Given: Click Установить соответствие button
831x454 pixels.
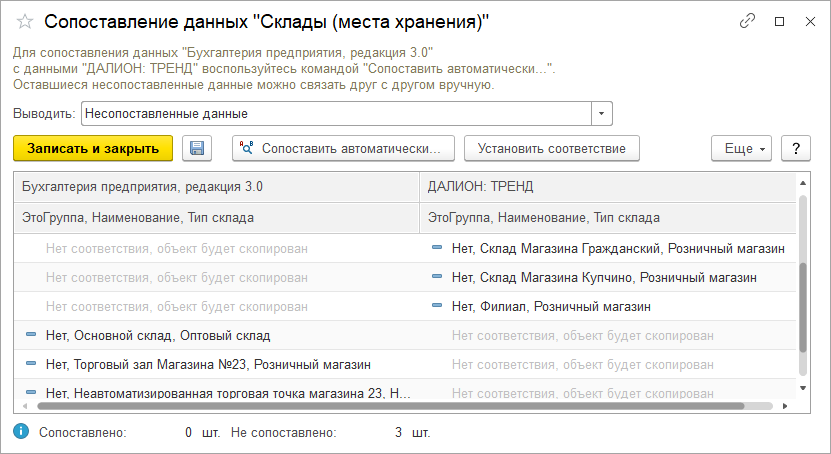Looking at the screenshot, I should point(551,149).
